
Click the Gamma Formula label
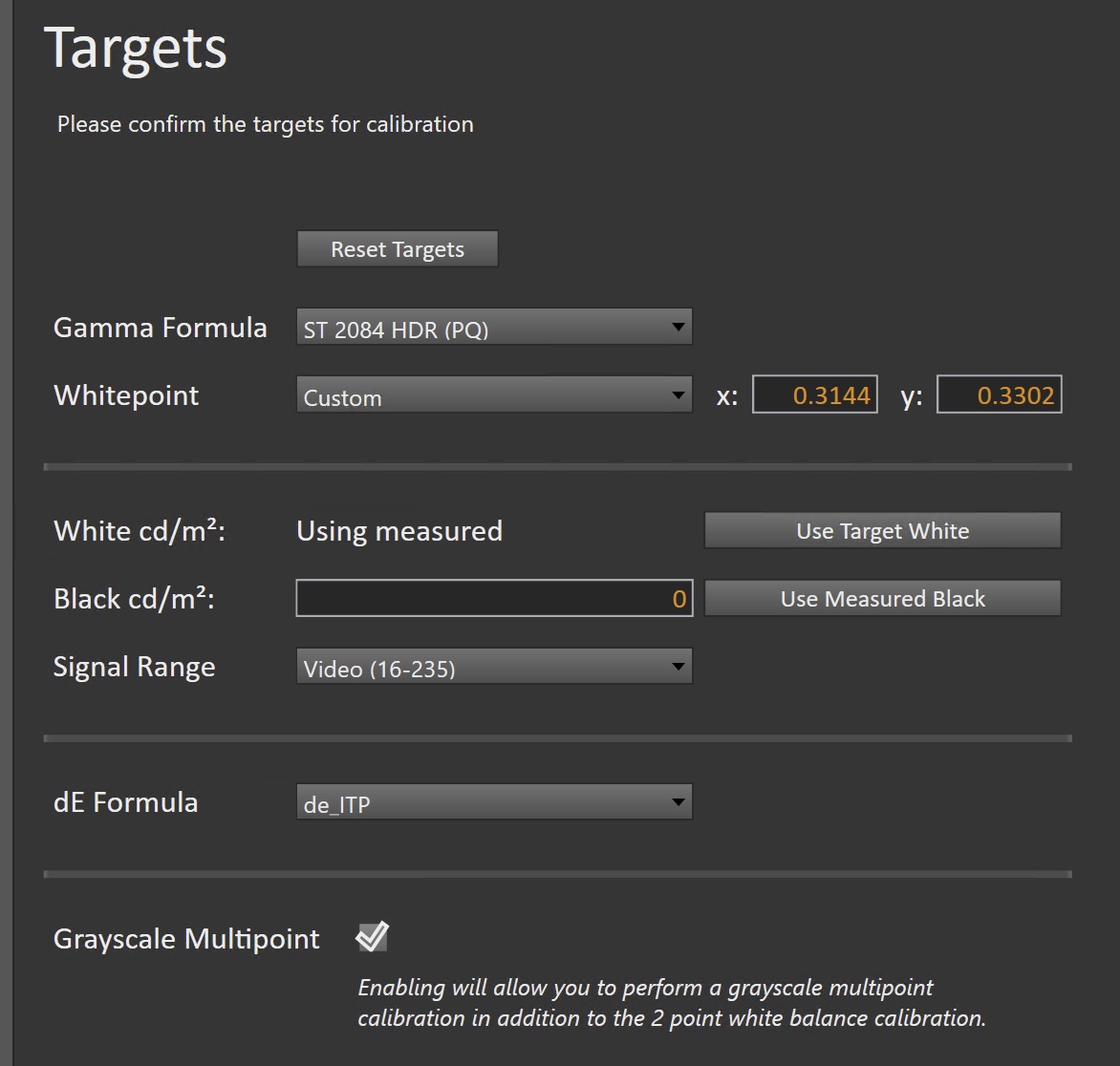coord(161,328)
